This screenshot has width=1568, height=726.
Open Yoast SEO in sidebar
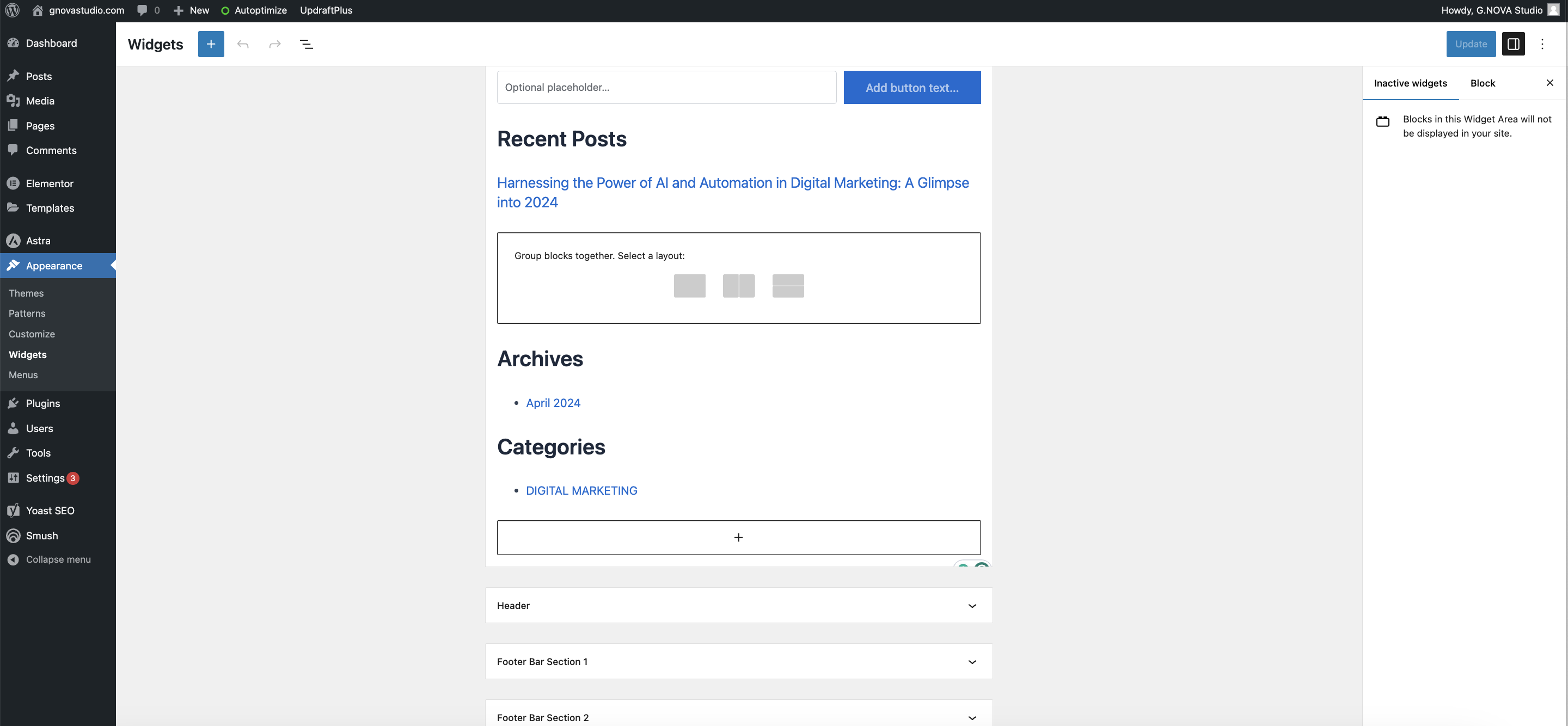click(50, 510)
